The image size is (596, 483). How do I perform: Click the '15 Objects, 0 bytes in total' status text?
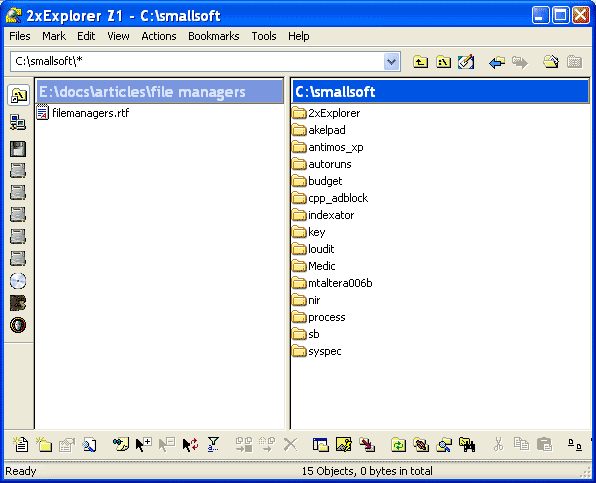click(367, 471)
